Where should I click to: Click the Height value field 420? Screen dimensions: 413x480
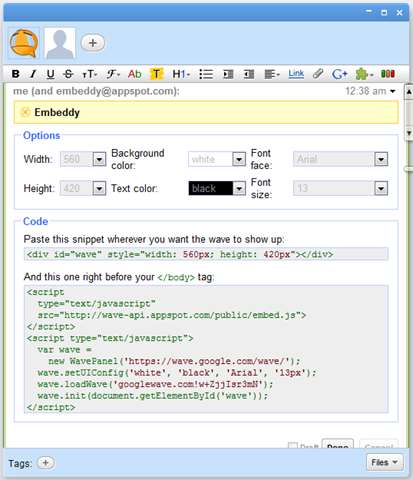pyautogui.click(x=76, y=188)
